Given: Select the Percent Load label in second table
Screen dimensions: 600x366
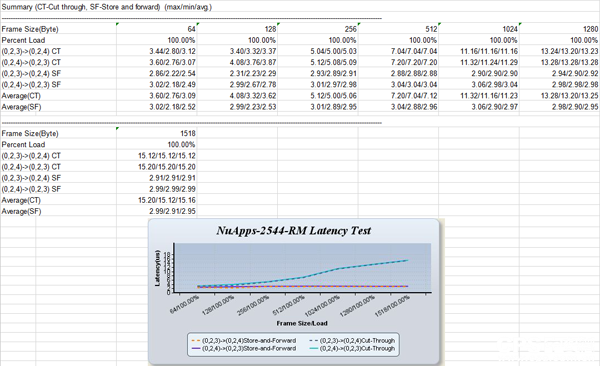Looking at the screenshot, I should 23,145.
